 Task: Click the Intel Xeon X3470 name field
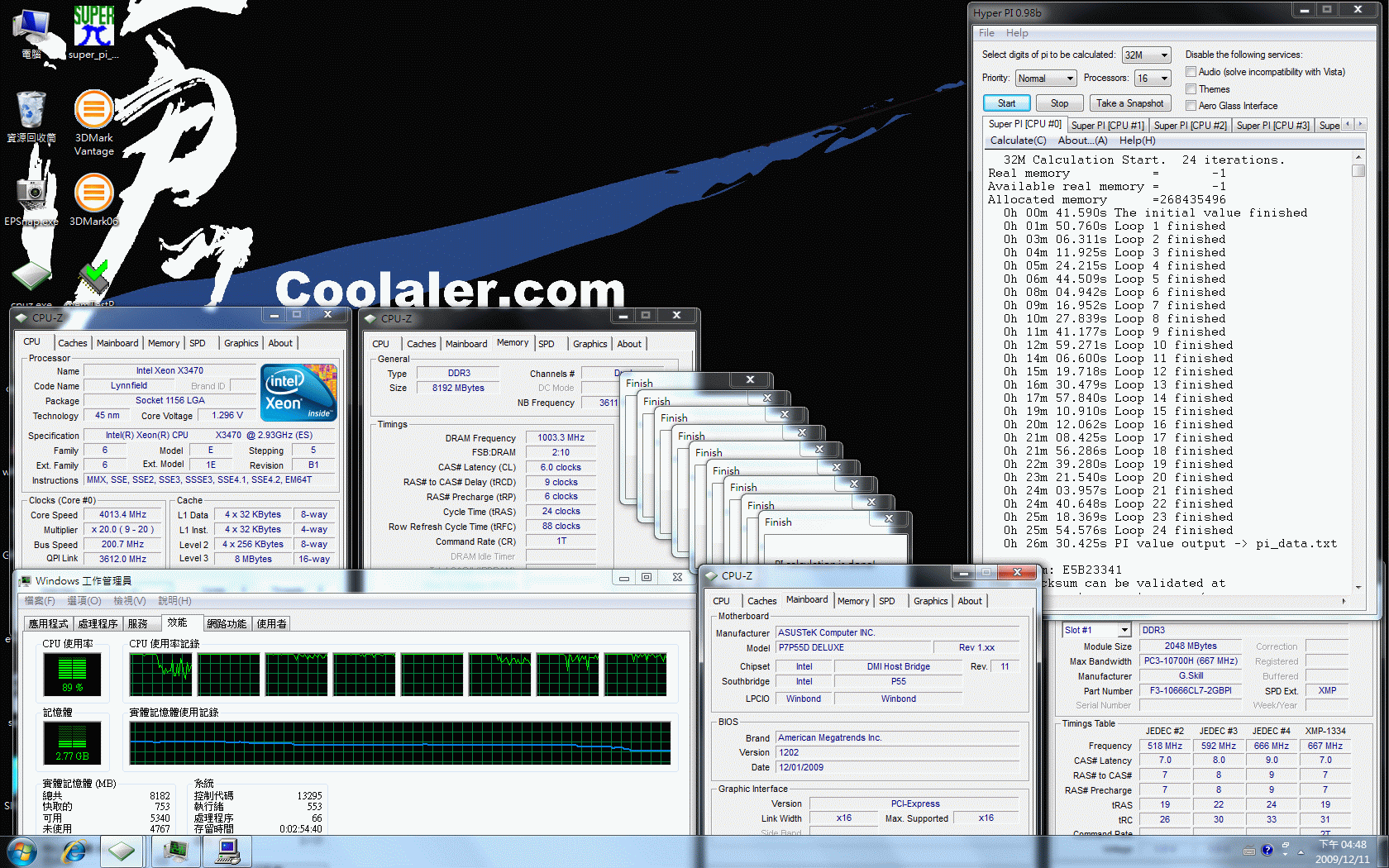pyautogui.click(x=169, y=370)
